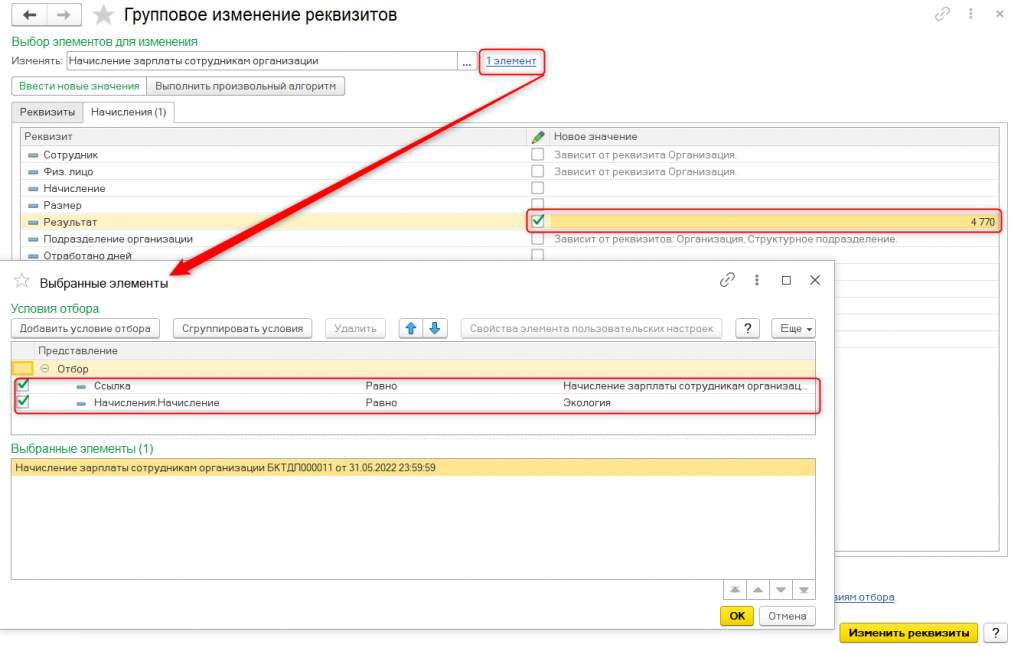Uncheck the Результат attribute checkbox

coord(538,221)
